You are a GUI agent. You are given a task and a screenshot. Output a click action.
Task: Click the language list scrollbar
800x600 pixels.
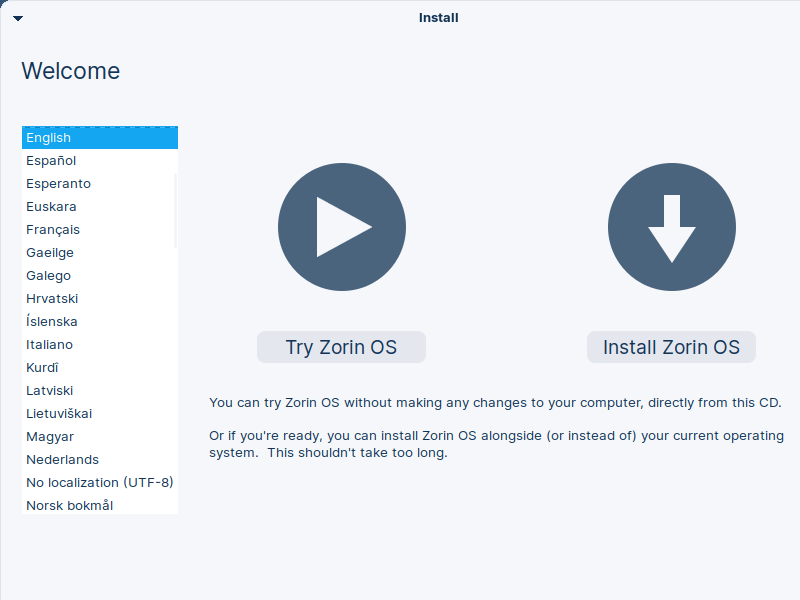(x=176, y=211)
